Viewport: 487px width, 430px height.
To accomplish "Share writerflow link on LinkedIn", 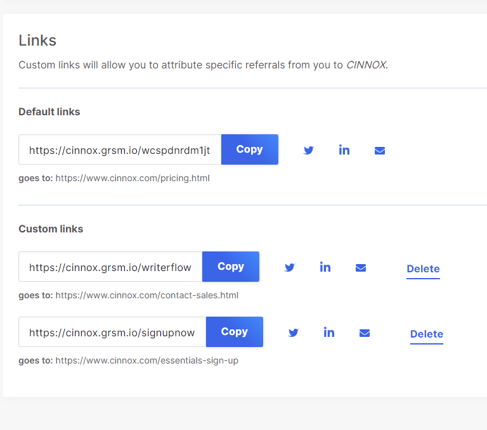I will click(x=325, y=267).
